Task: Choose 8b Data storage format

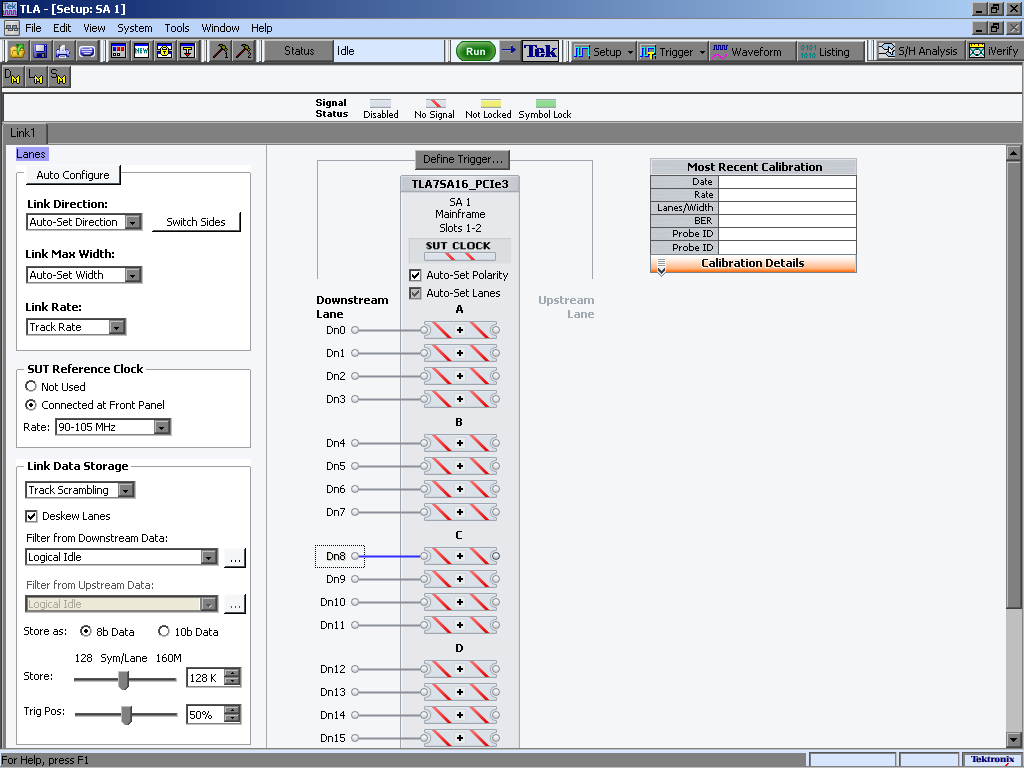Action: click(86, 632)
